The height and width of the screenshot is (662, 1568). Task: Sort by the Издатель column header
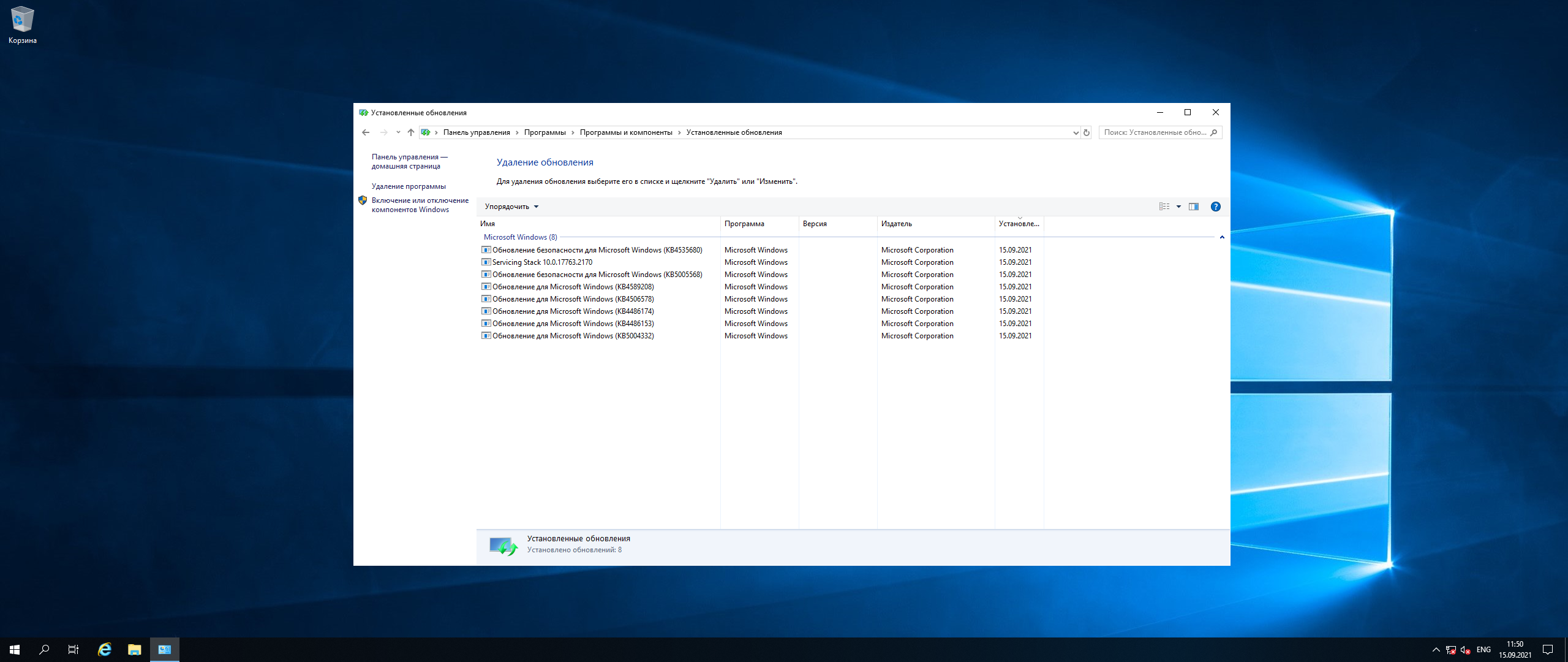pyautogui.click(x=936, y=224)
